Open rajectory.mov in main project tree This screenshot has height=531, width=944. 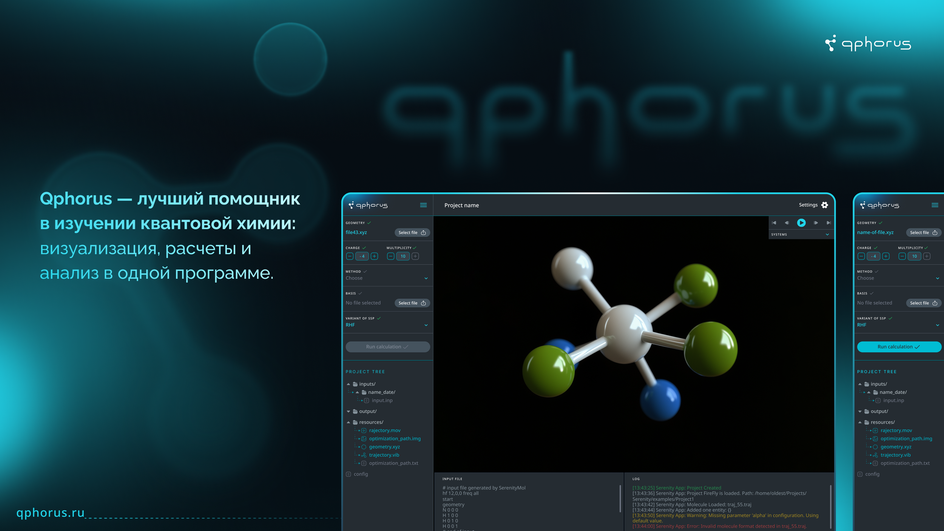(385, 430)
